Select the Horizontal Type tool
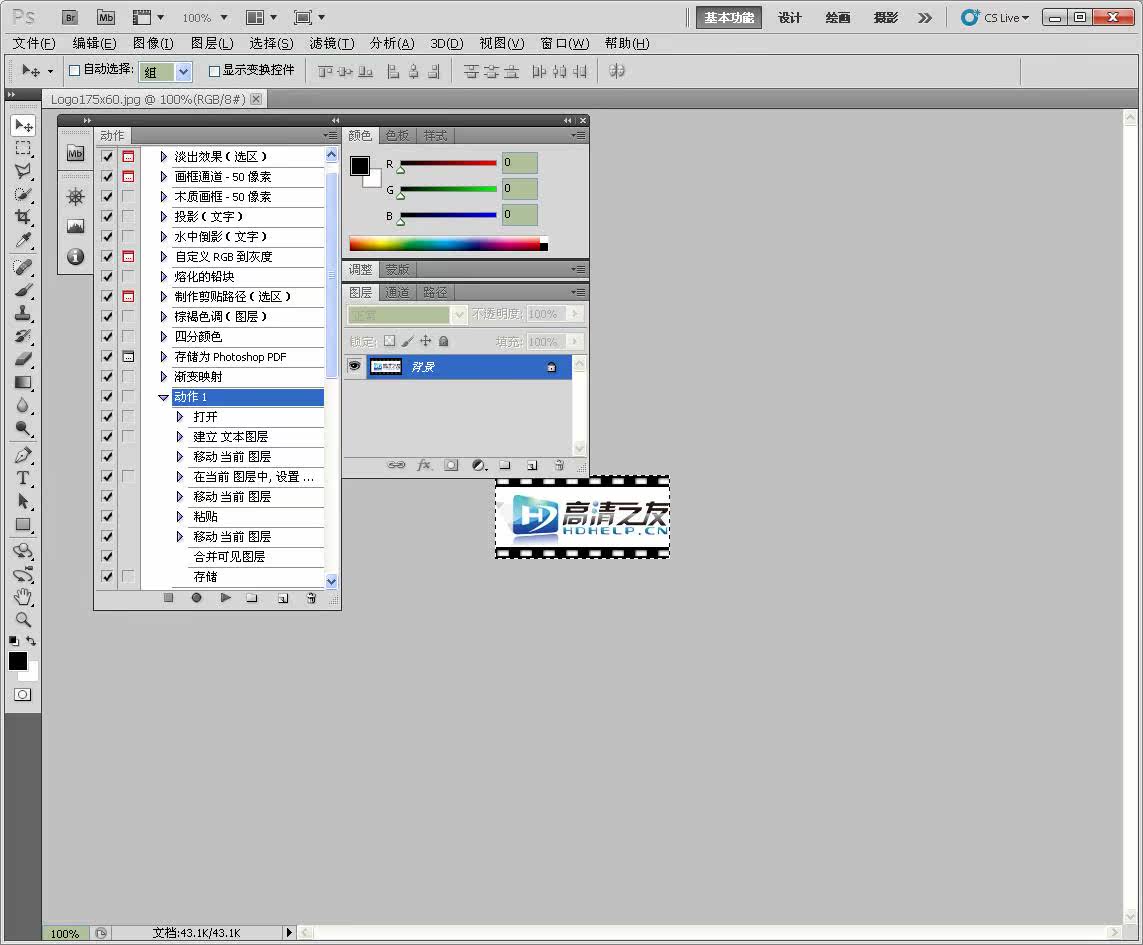The width and height of the screenshot is (1143, 945). 23,478
